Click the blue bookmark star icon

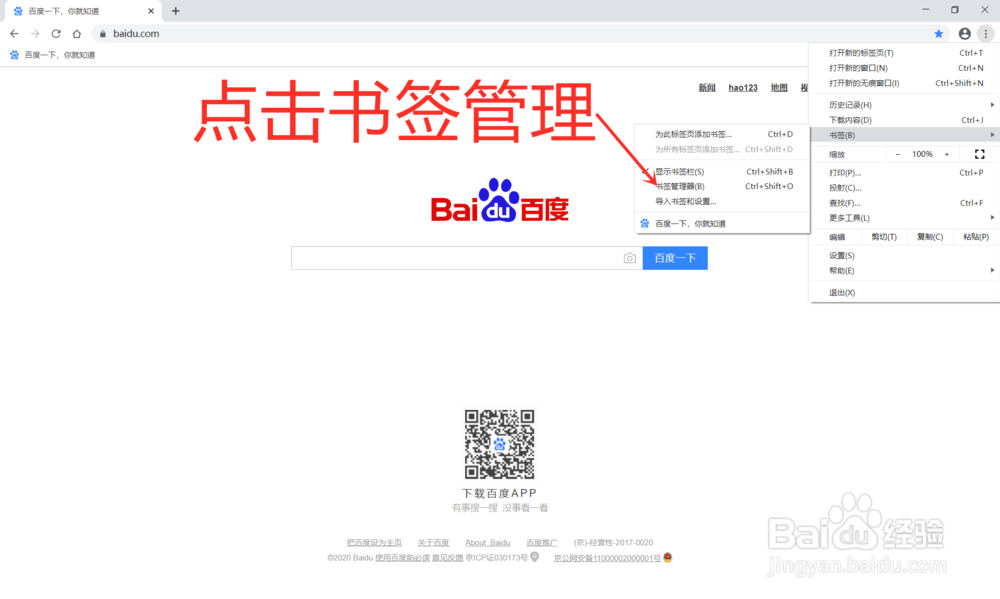[939, 34]
